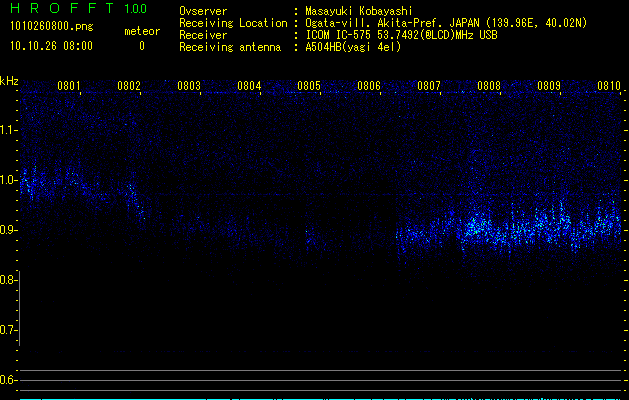
Task: Click the 0801 time marker
Action: coord(69,86)
